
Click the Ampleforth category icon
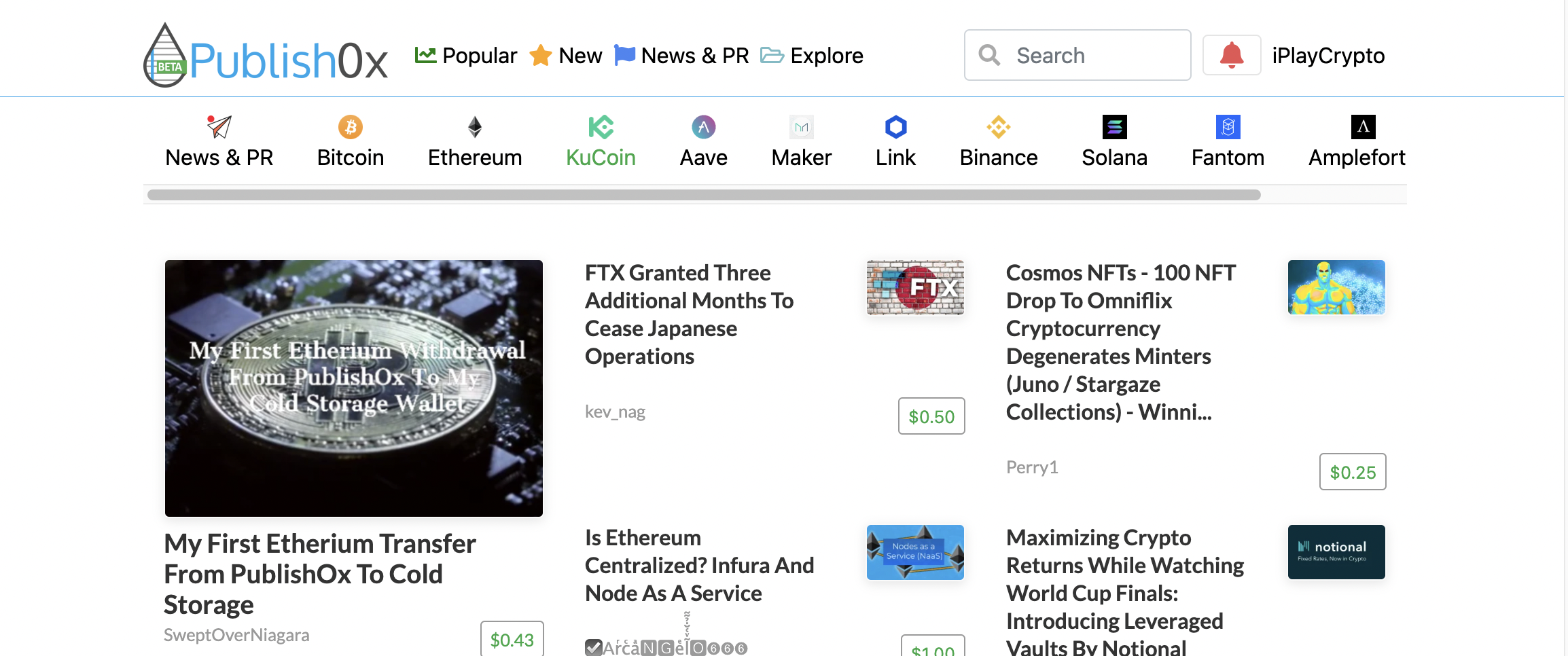[1363, 127]
